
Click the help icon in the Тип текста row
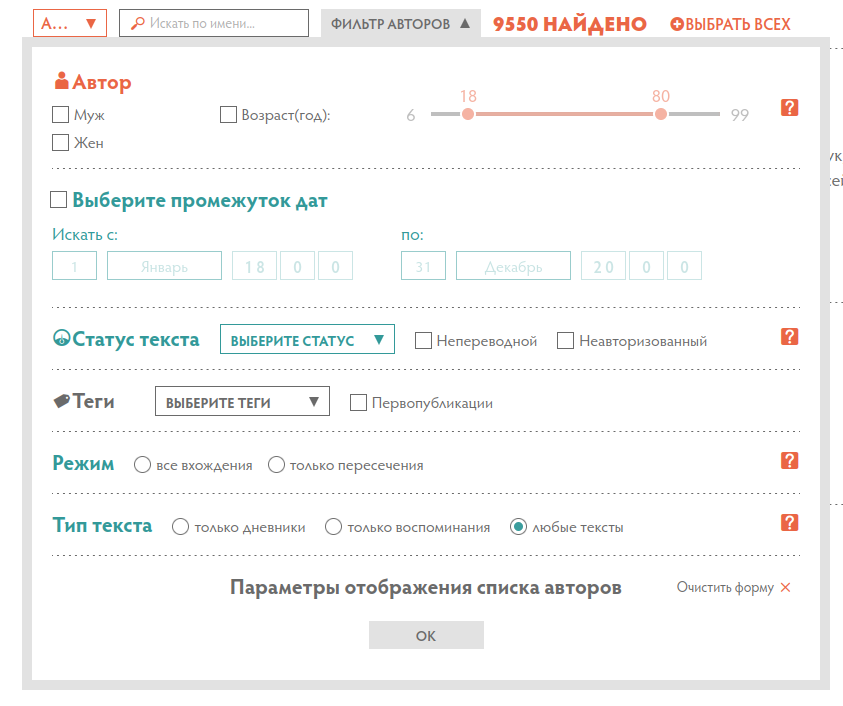coord(789,522)
